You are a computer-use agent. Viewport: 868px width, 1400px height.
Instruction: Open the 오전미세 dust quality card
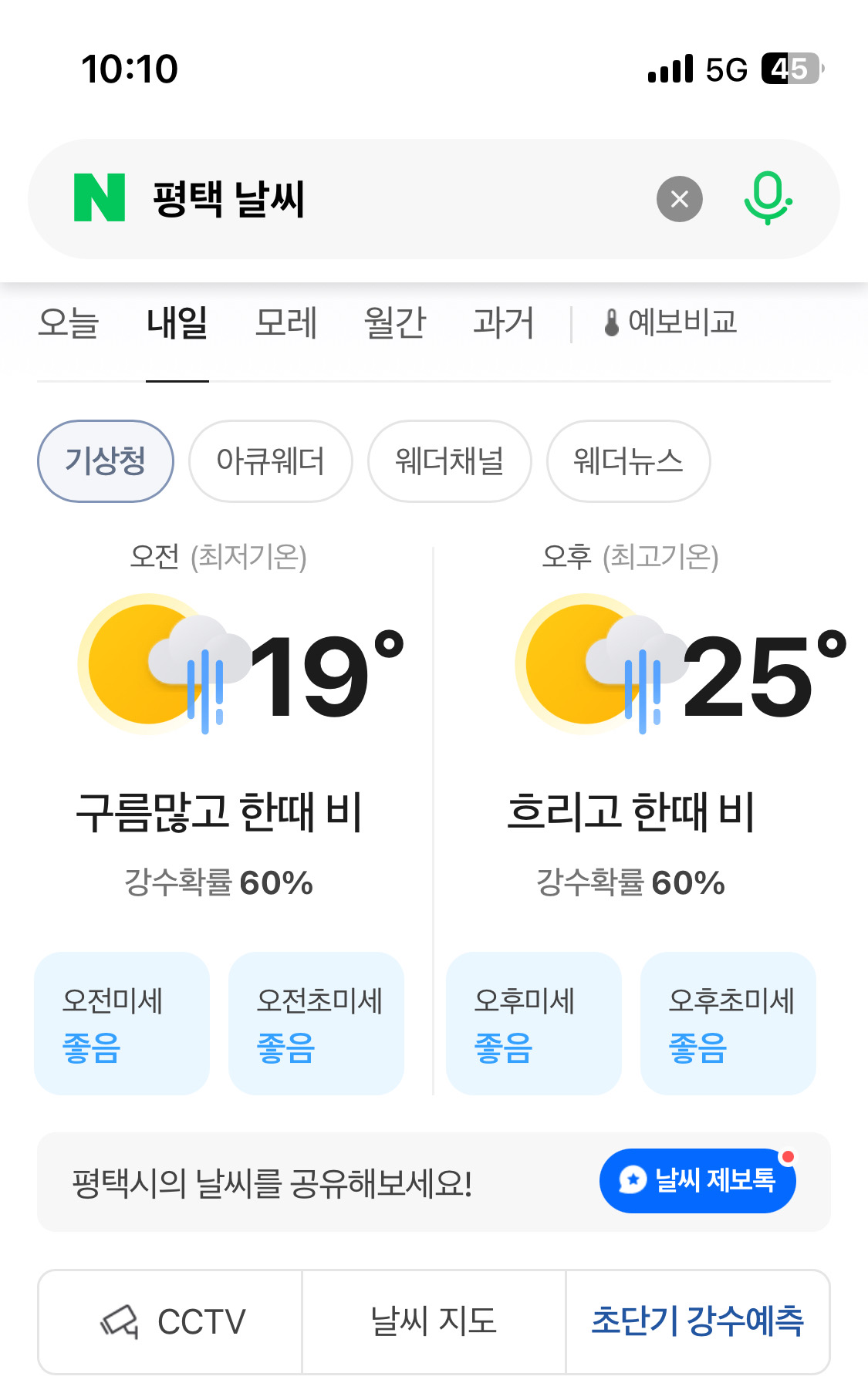click(122, 1023)
